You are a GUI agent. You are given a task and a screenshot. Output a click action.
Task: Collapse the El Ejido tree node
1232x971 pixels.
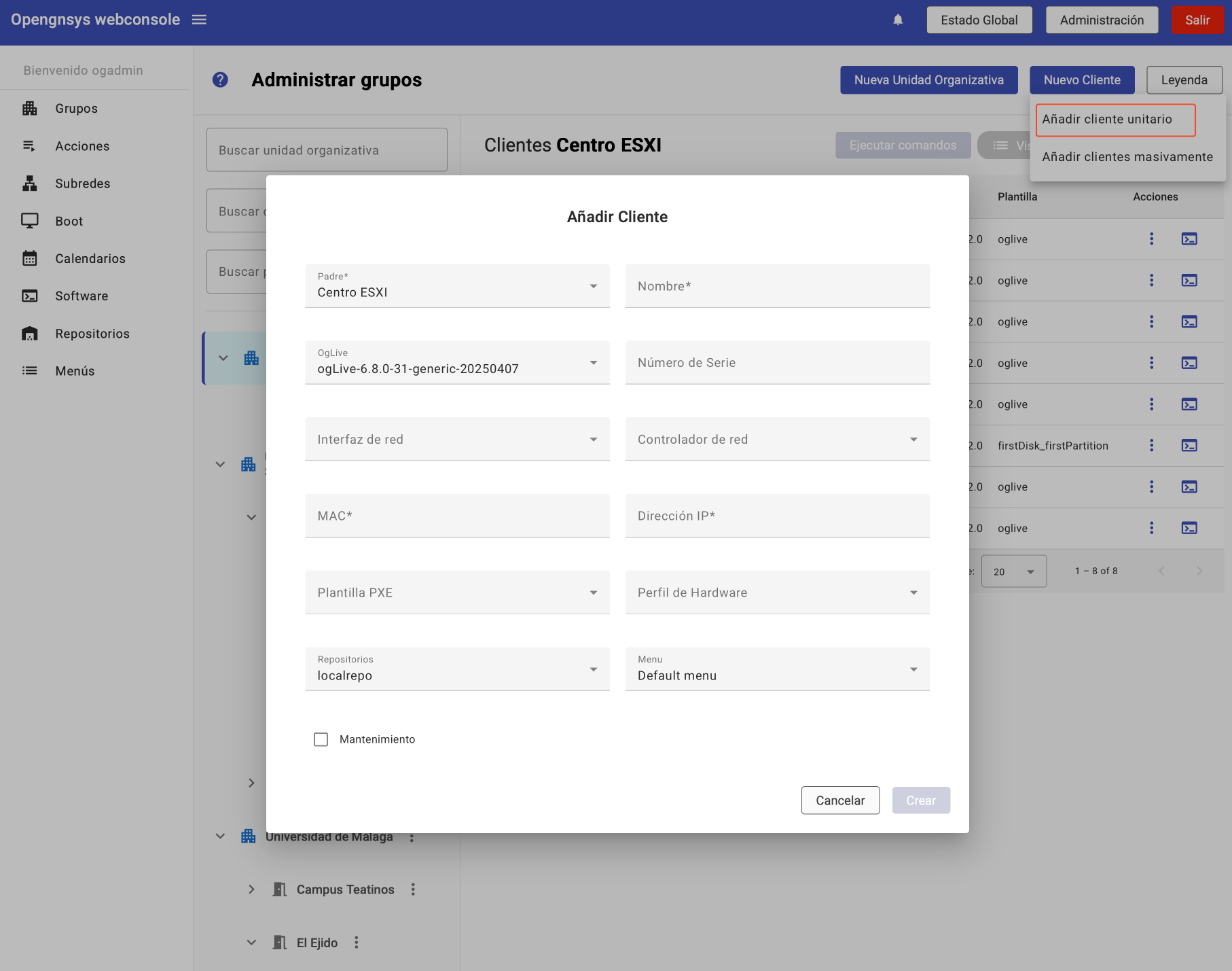(x=251, y=942)
